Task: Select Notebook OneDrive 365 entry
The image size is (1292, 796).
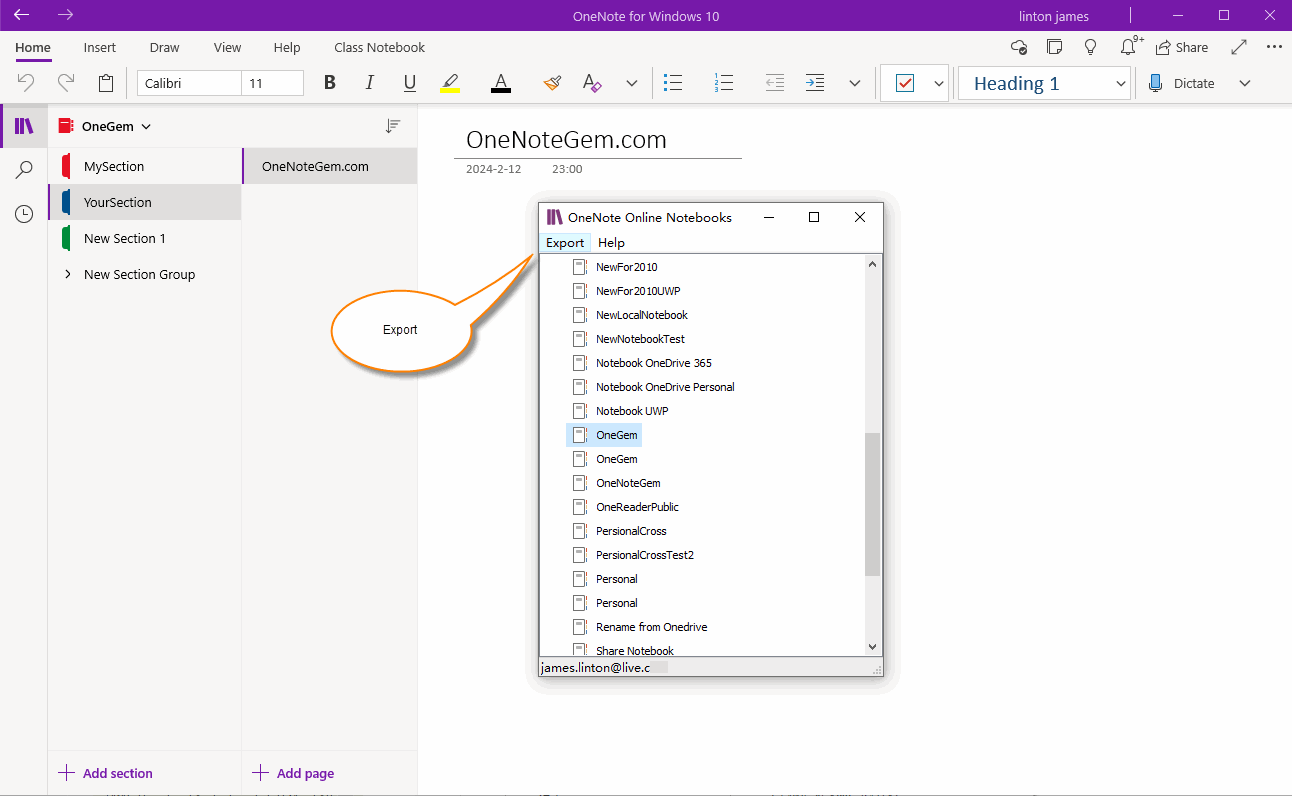Action: click(x=654, y=363)
